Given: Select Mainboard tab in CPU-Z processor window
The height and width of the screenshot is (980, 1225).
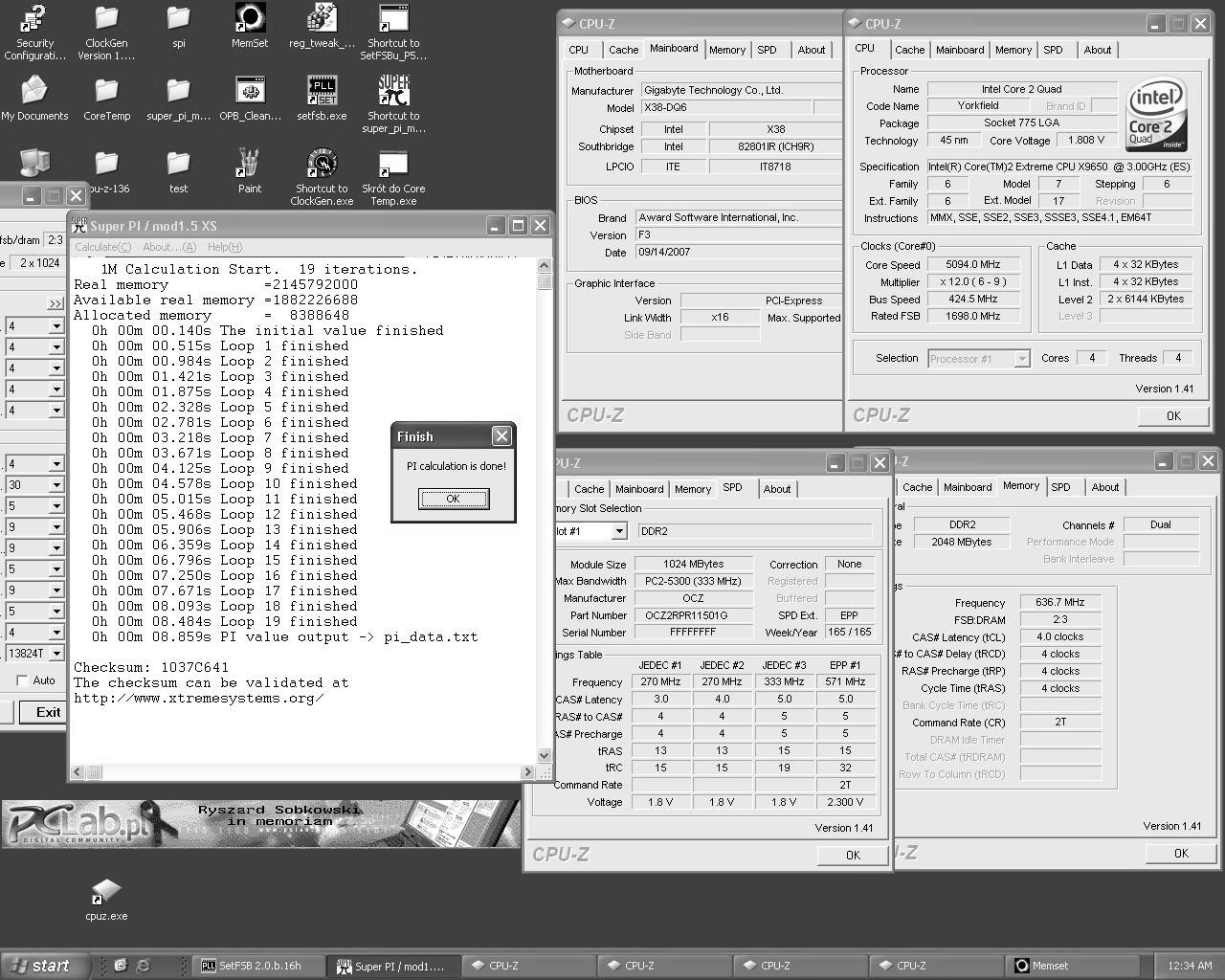Looking at the screenshot, I should (x=960, y=50).
